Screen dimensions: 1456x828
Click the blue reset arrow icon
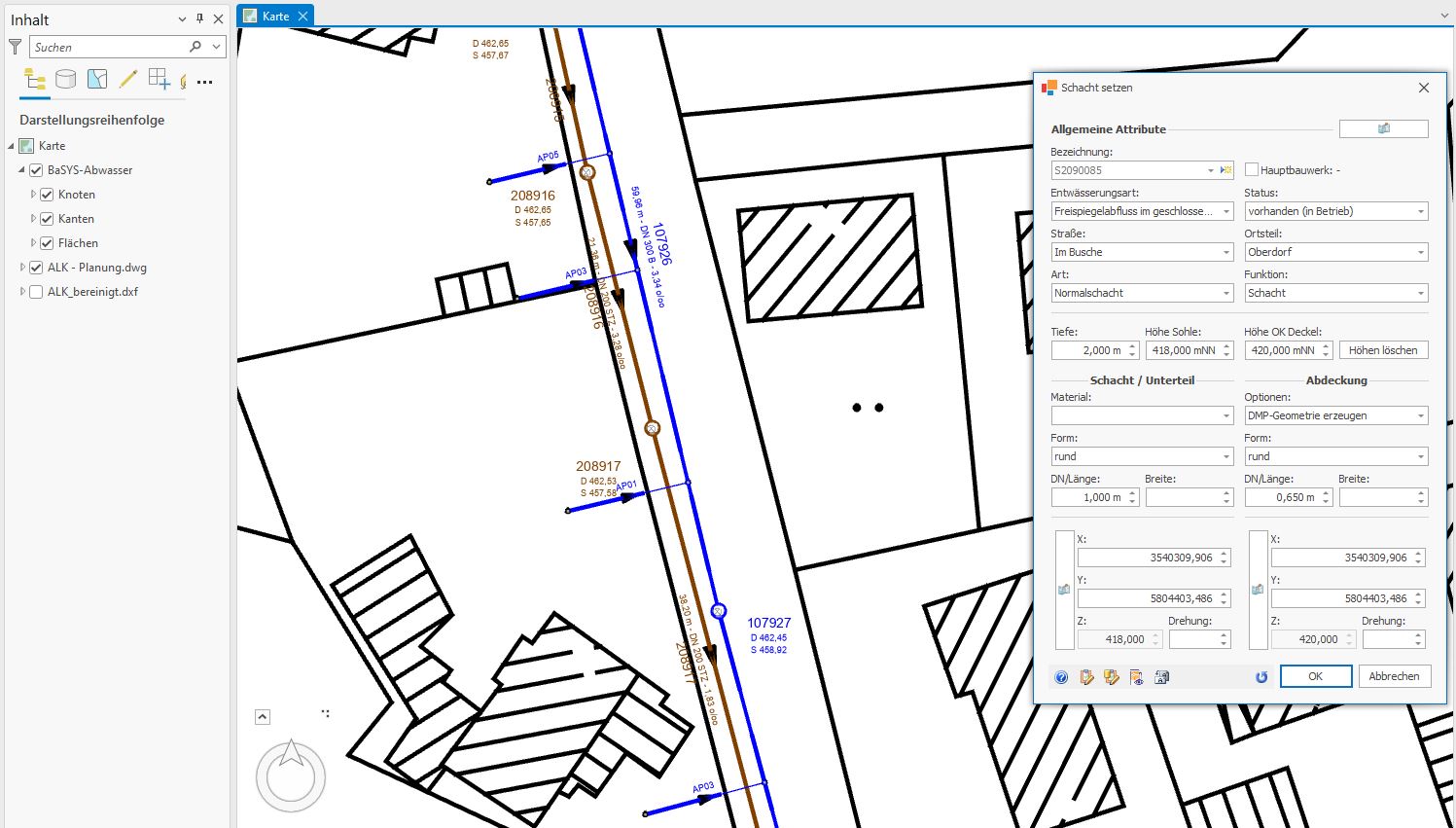pyautogui.click(x=1261, y=677)
